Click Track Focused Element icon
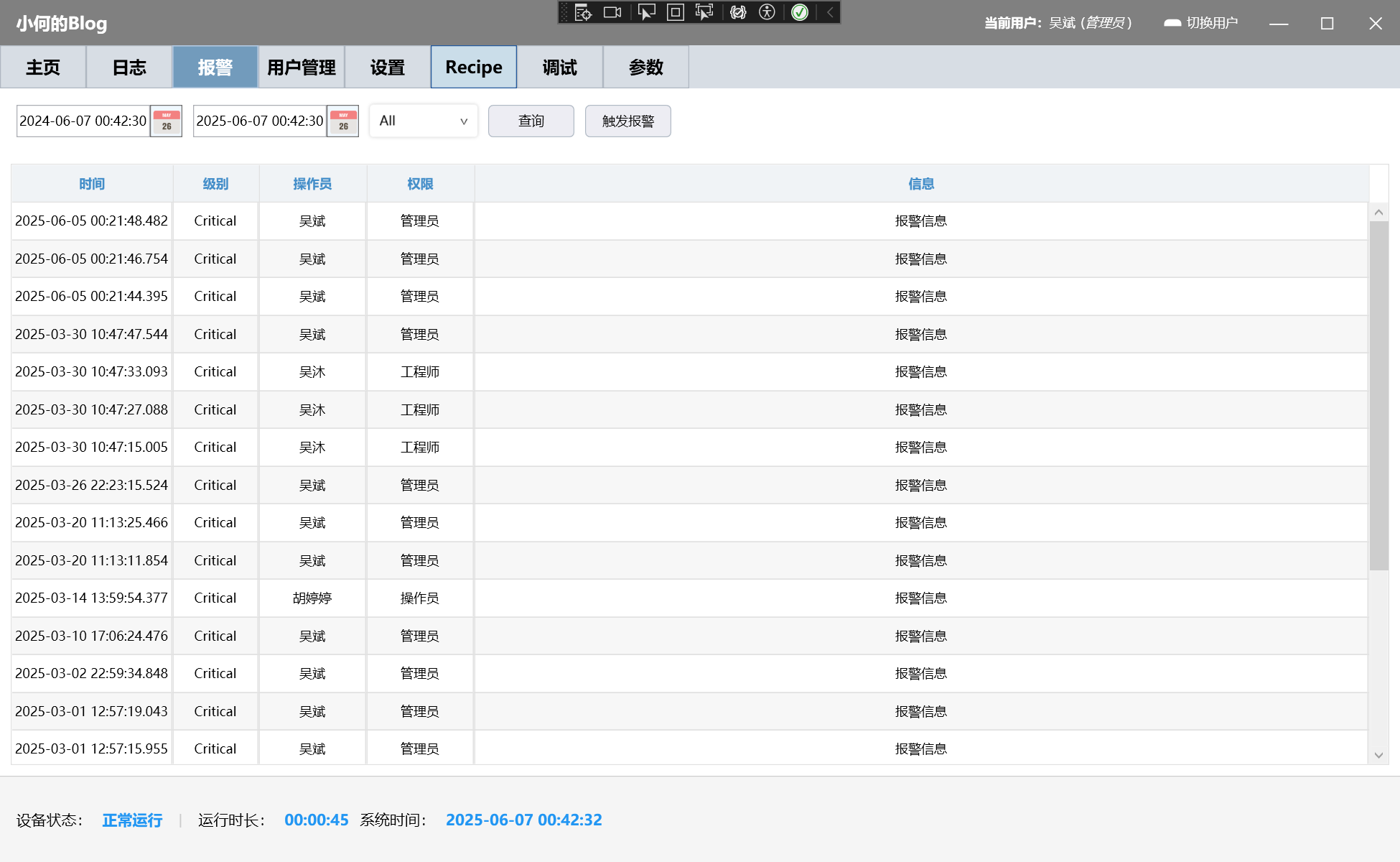 point(704,12)
